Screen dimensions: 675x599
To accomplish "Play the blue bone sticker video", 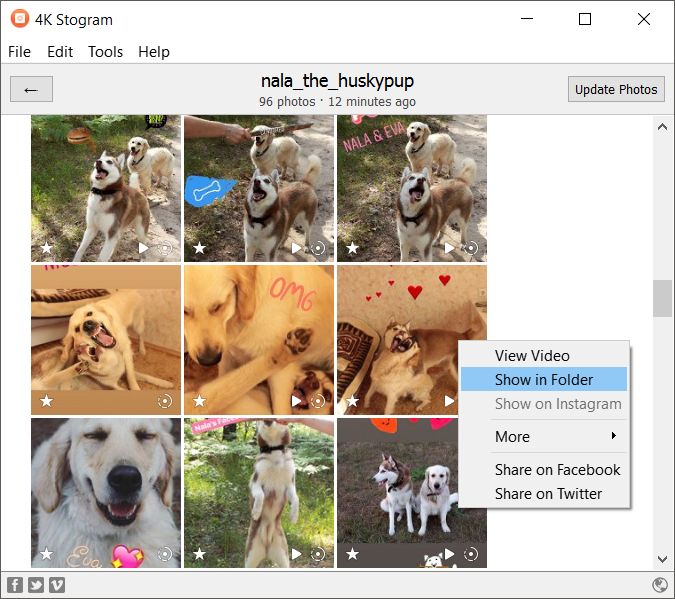I will [x=296, y=248].
